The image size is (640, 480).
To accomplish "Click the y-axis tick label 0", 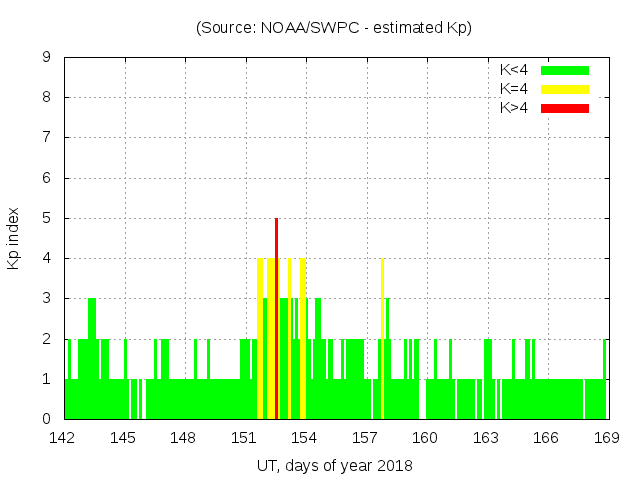I will (x=47, y=419).
